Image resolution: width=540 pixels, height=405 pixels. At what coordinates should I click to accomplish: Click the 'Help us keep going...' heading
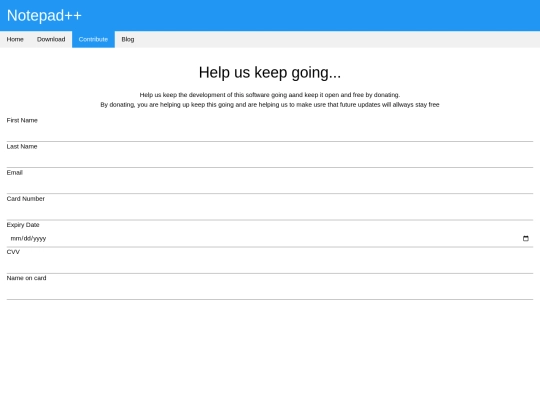click(270, 73)
